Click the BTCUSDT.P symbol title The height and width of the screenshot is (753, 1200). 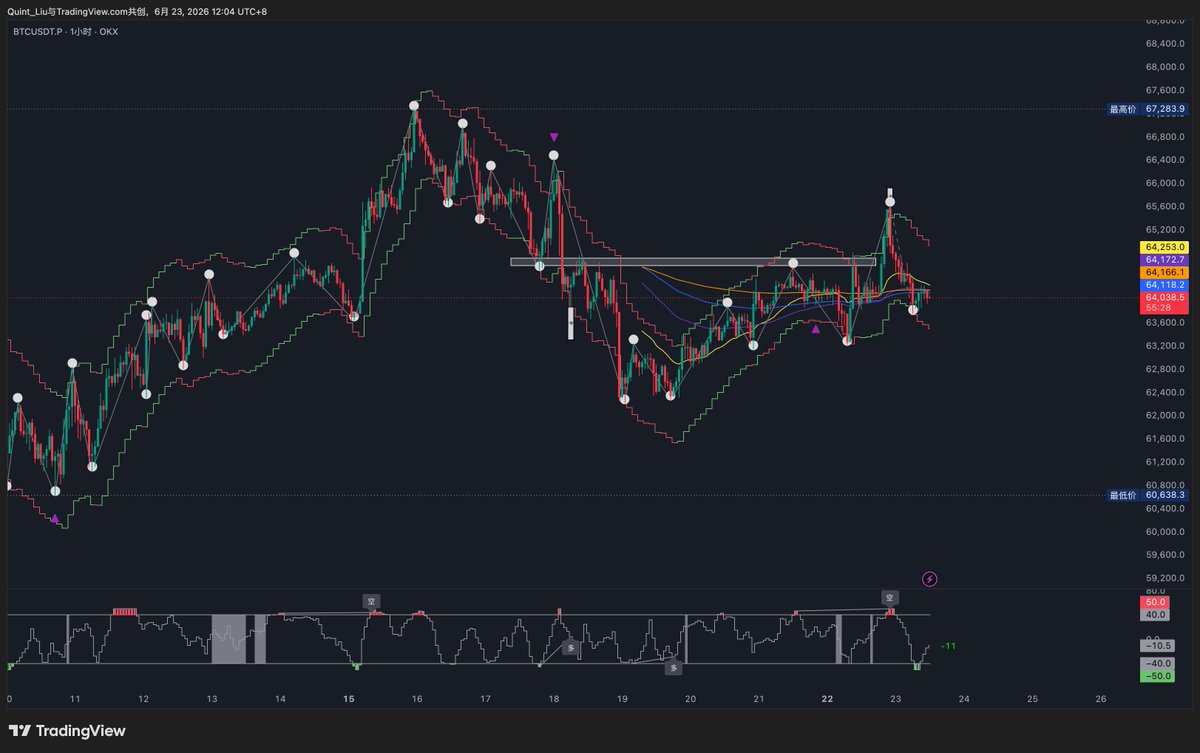click(x=39, y=32)
